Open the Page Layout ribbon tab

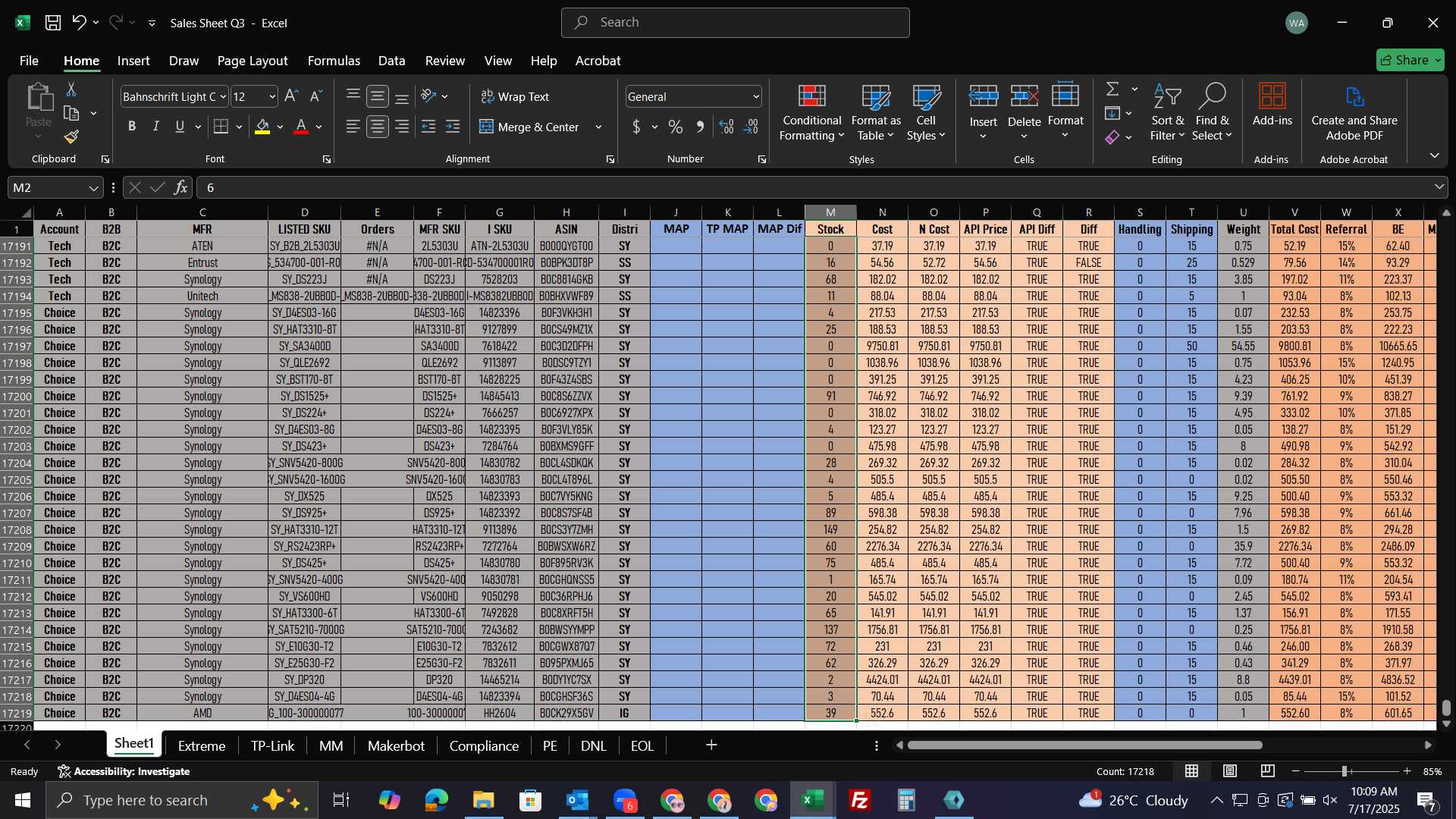coord(252,61)
